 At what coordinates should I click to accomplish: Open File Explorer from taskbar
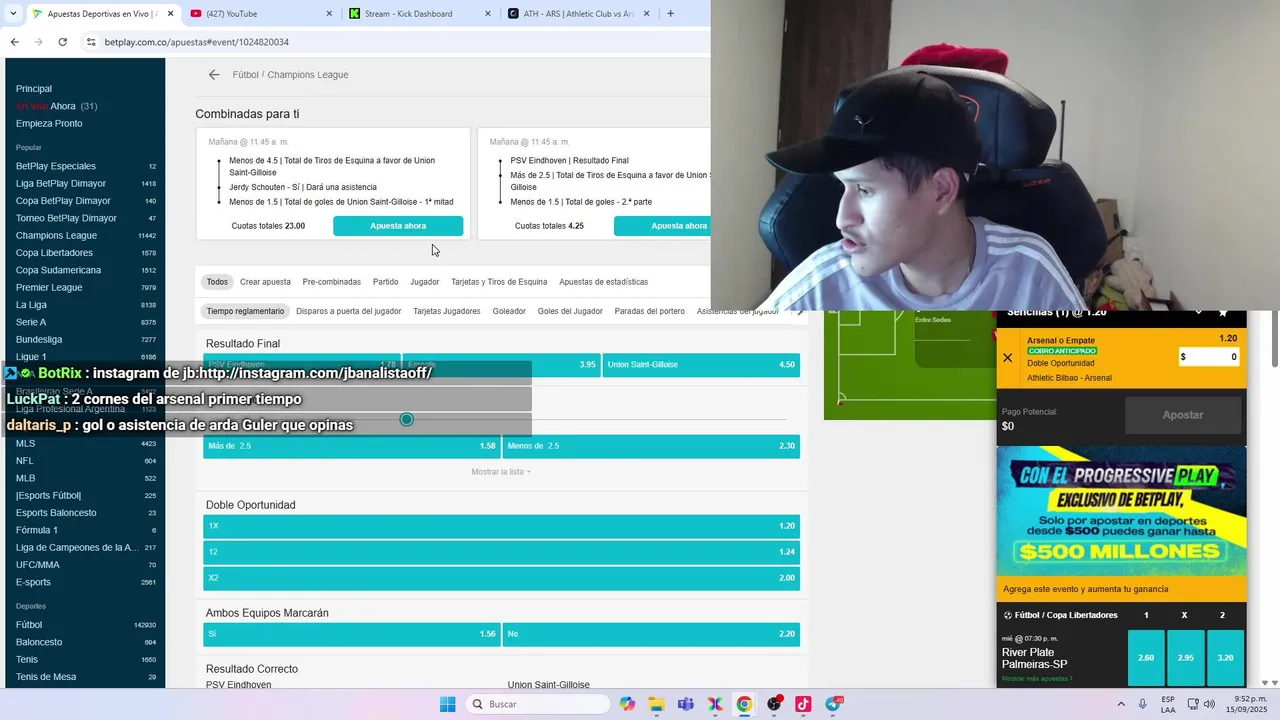(x=657, y=704)
